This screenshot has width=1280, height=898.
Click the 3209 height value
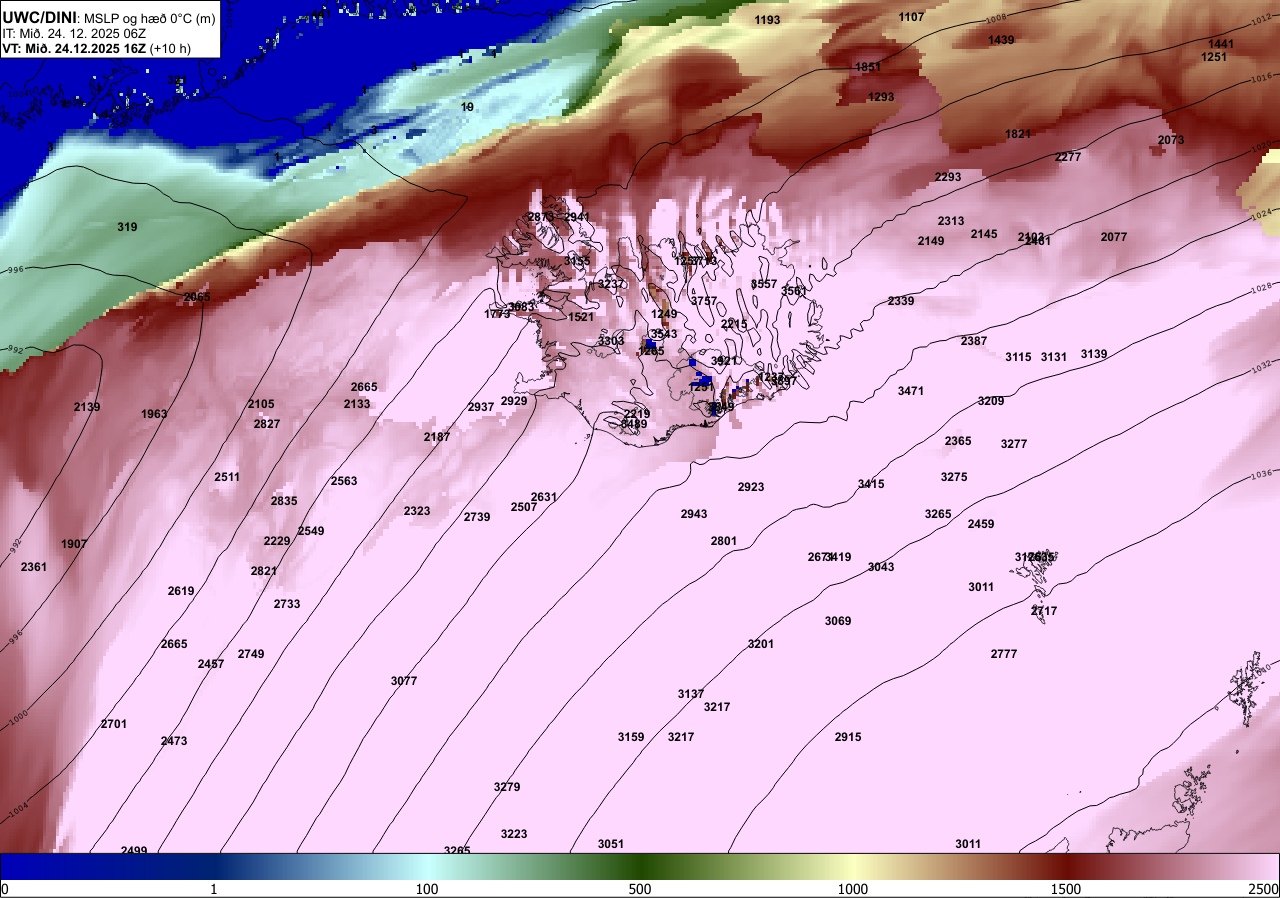991,401
